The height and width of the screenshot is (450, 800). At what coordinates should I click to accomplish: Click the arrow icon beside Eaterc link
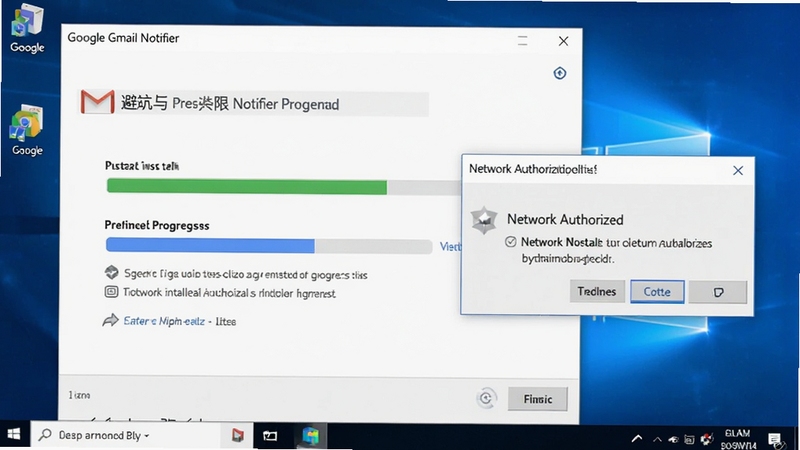pos(110,320)
